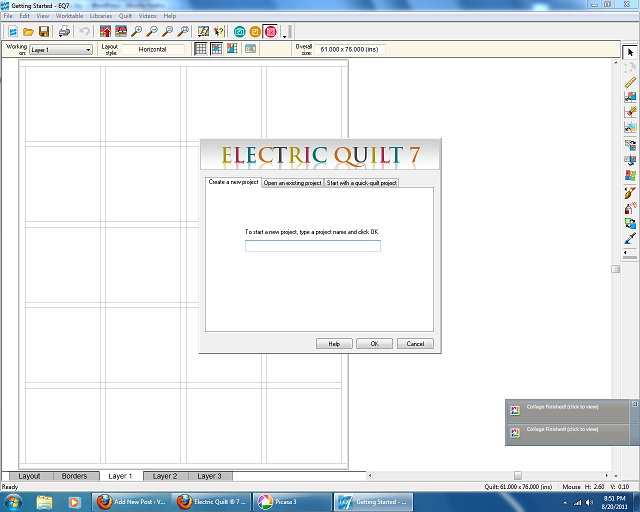640x512 pixels.
Task: Click the orange round worktable icon
Action: [255, 31]
